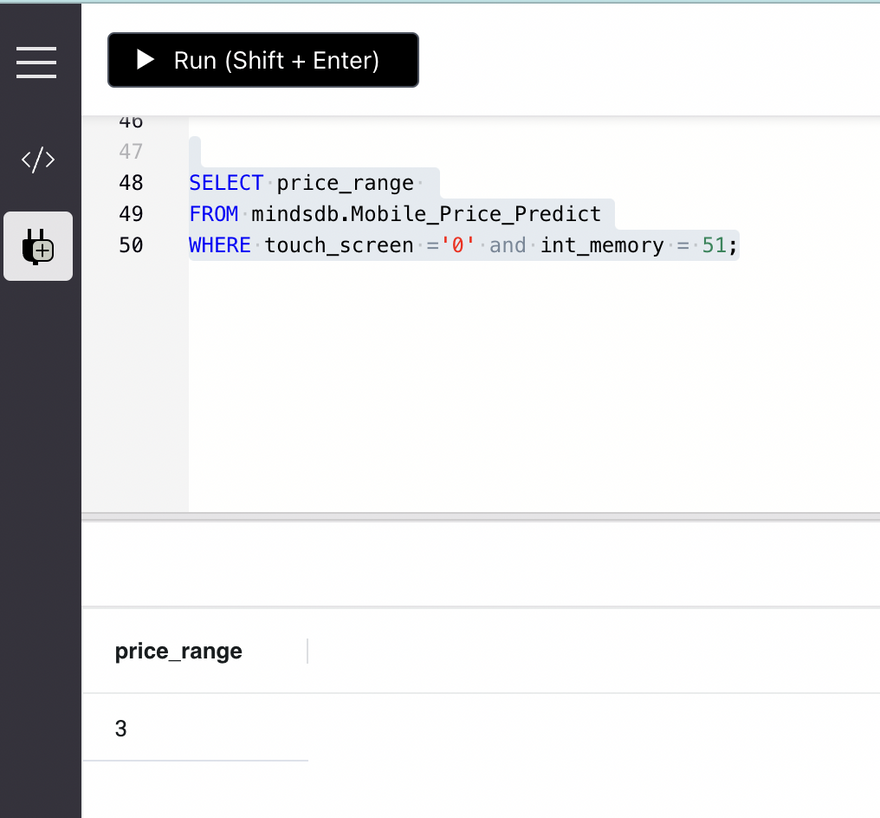Click line number 48 in the gutter
The height and width of the screenshot is (818, 880).
[130, 183]
